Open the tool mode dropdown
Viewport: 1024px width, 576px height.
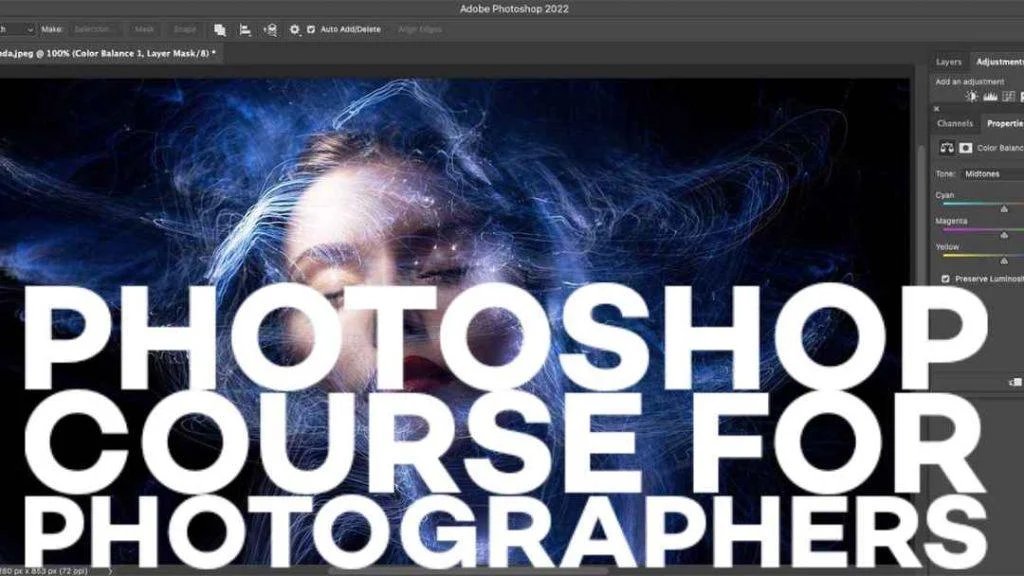coord(16,30)
